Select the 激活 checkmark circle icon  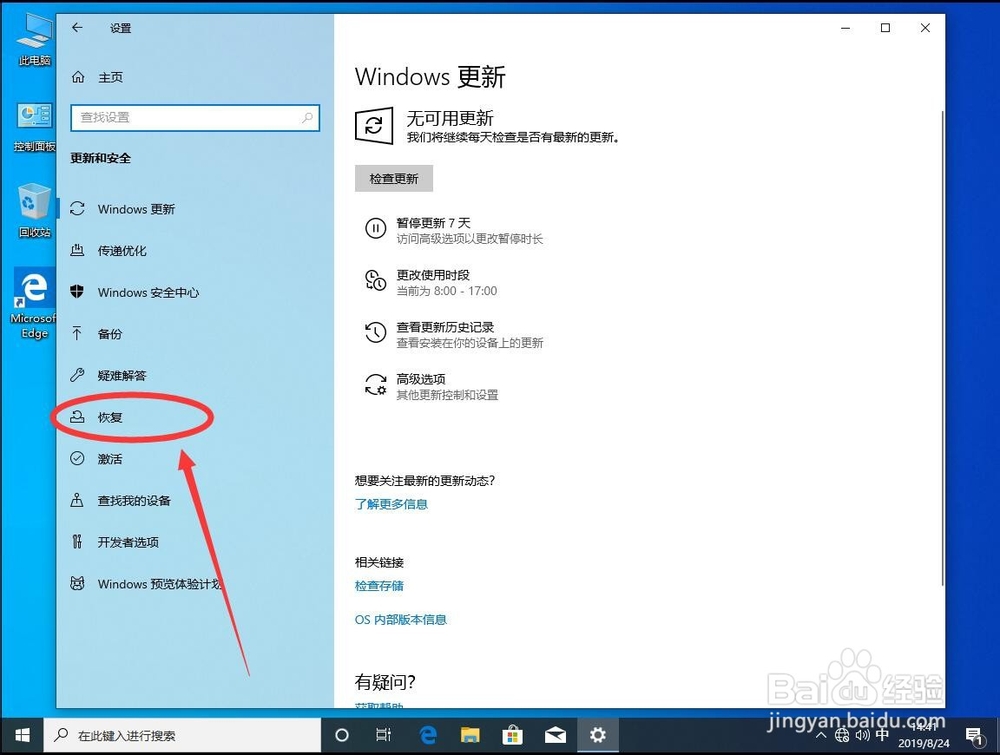click(77, 458)
